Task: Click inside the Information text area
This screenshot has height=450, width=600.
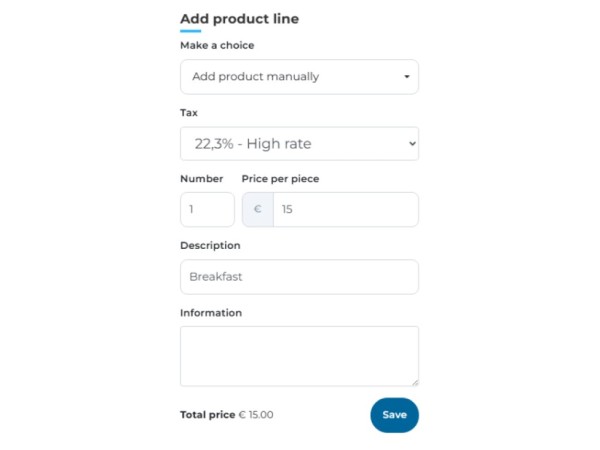Action: pyautogui.click(x=299, y=355)
